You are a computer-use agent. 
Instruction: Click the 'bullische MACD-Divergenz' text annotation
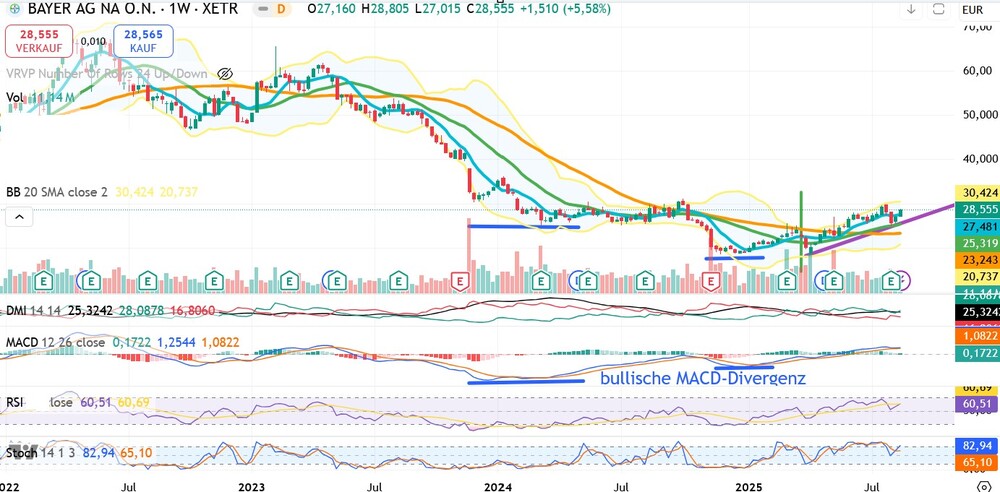(703, 378)
